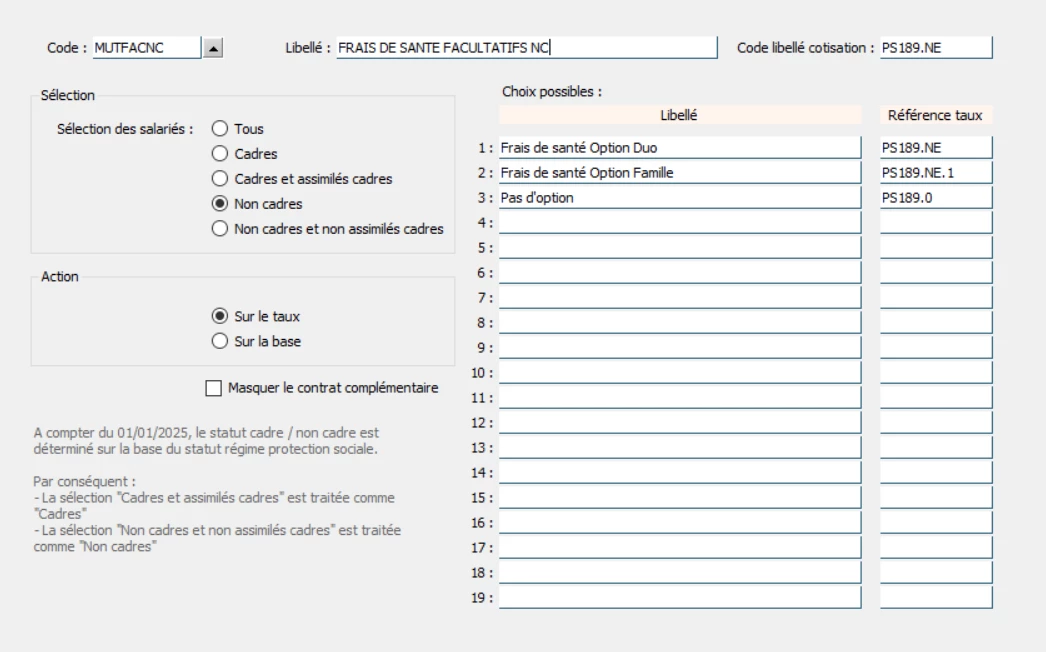
Task: Click the Code field containing MUTFACNC
Action: [x=146, y=48]
